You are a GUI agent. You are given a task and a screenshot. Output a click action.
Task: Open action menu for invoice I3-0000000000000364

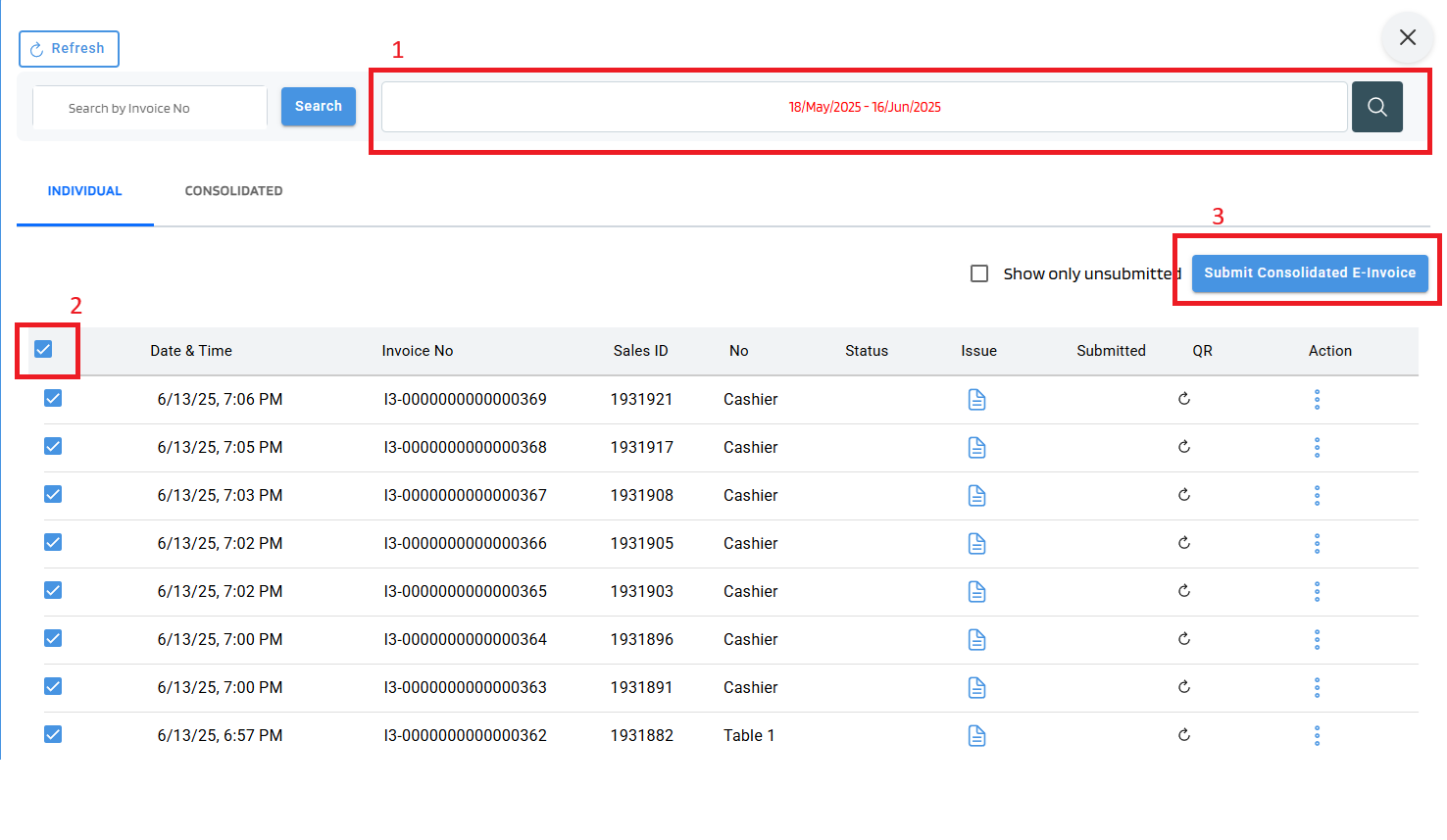tap(1317, 639)
